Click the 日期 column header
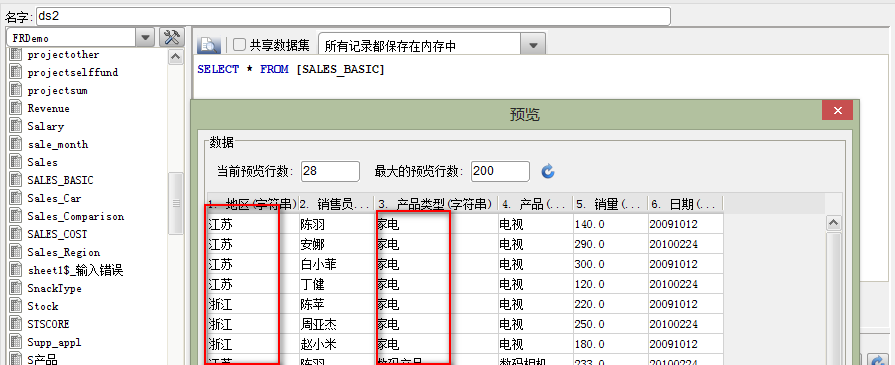The width and height of the screenshot is (895, 365). point(686,204)
